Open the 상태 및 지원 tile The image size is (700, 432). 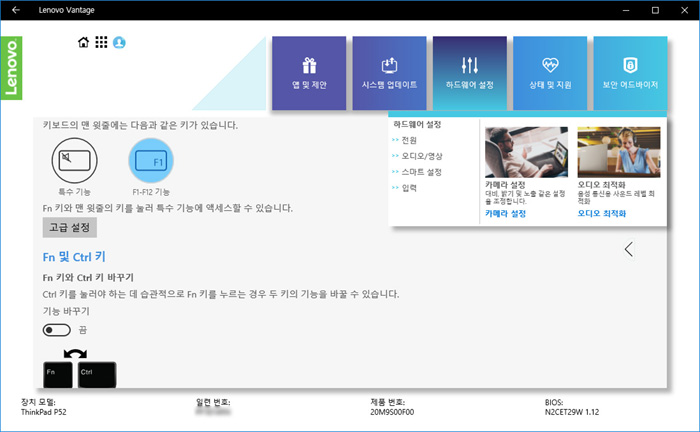point(550,73)
